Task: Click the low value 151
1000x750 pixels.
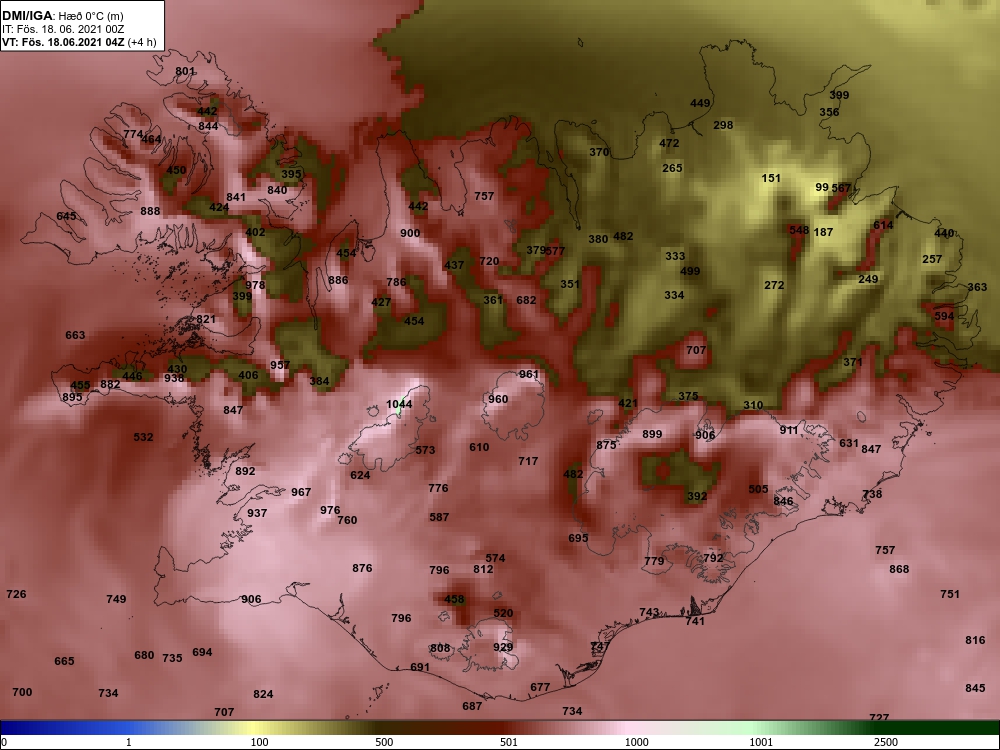Action: [x=771, y=178]
